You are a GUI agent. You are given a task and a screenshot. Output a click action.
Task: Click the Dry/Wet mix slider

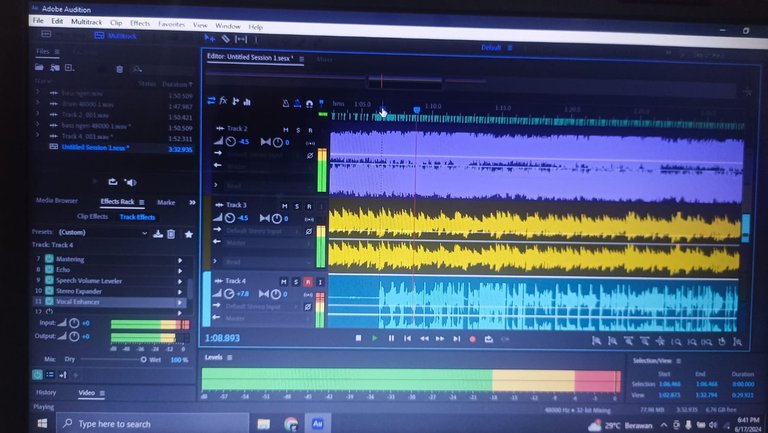point(110,359)
